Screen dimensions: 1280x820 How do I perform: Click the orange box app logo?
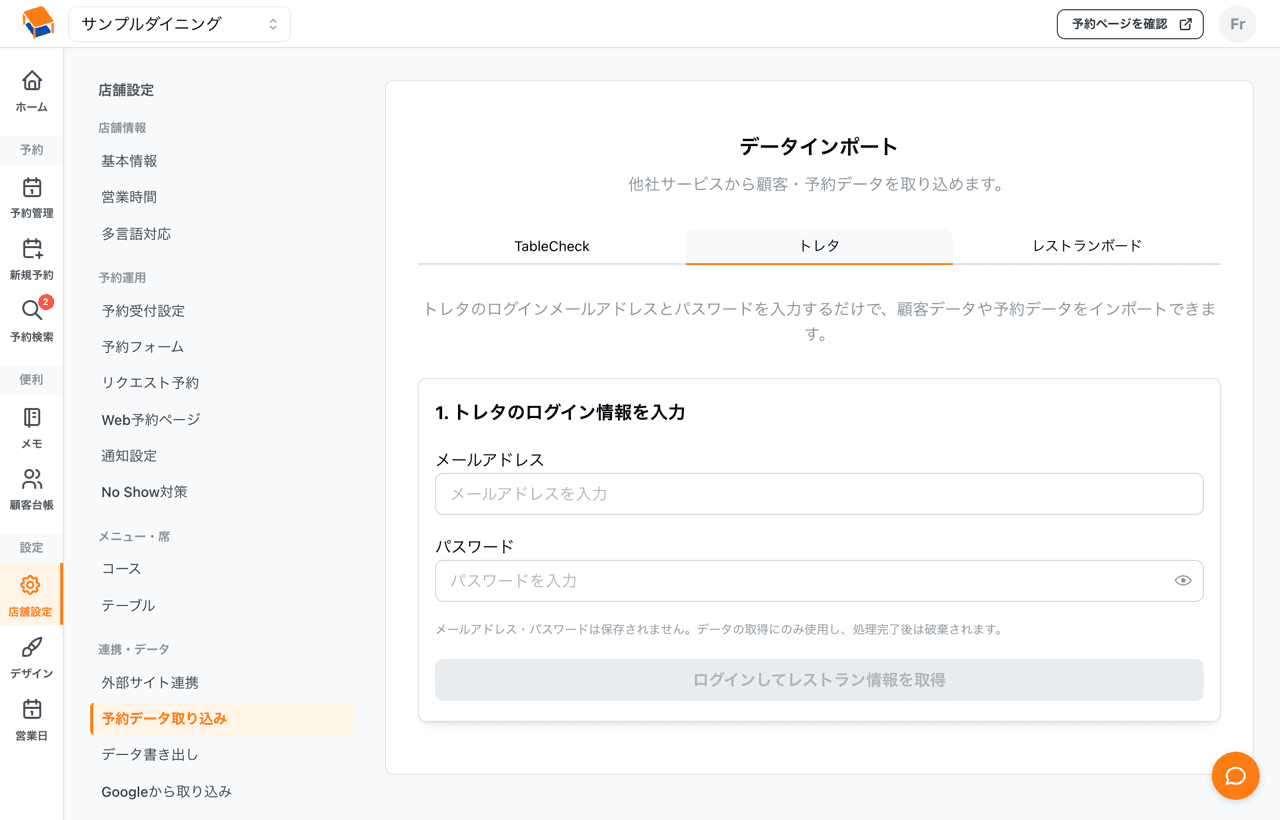tap(37, 23)
